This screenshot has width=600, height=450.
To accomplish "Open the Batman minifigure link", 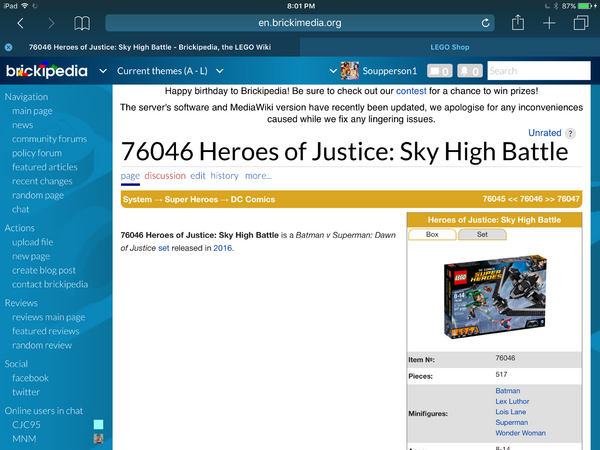I will [x=507, y=391].
